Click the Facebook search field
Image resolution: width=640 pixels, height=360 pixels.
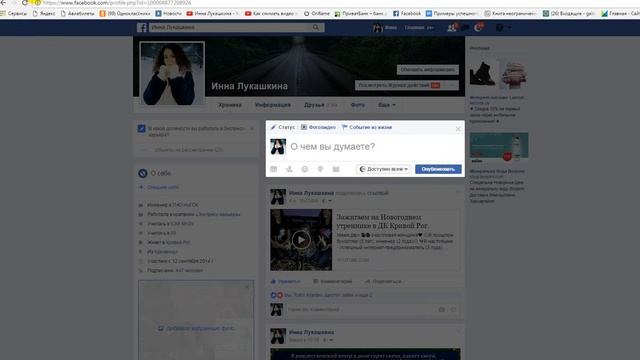[x=231, y=27]
